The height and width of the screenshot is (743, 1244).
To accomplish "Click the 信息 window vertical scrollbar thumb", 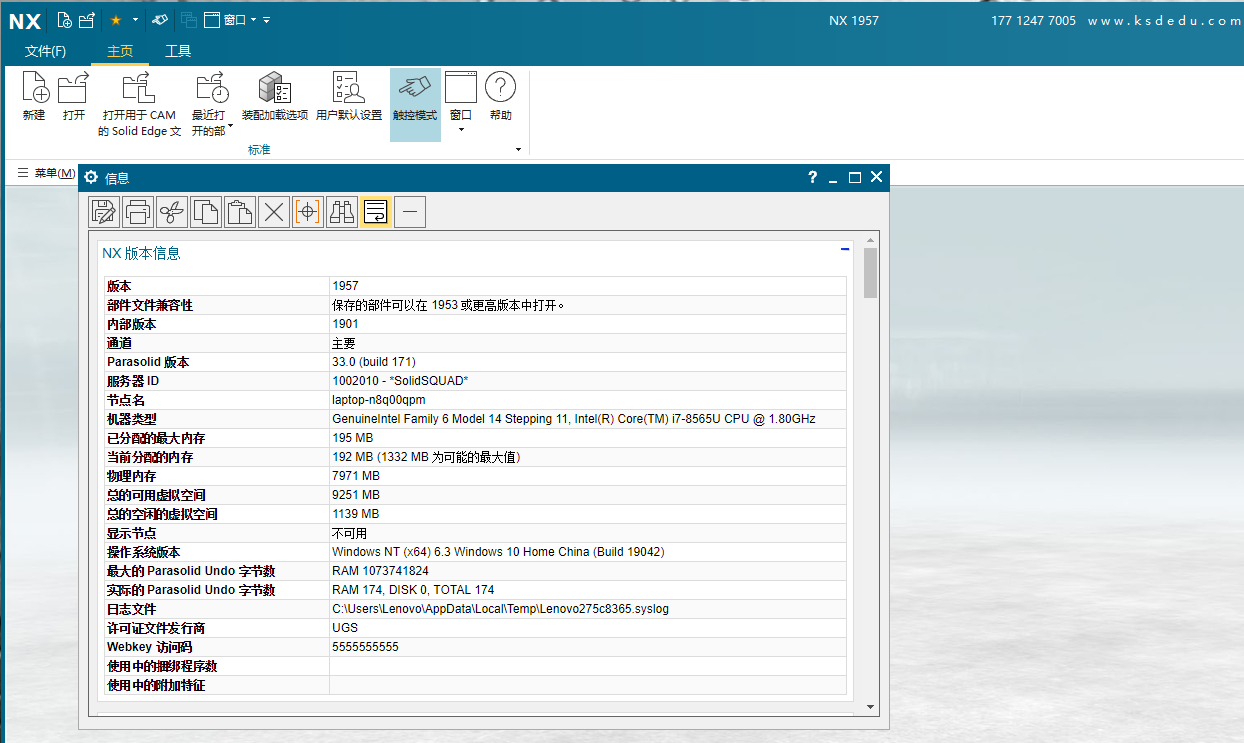I will (x=870, y=273).
